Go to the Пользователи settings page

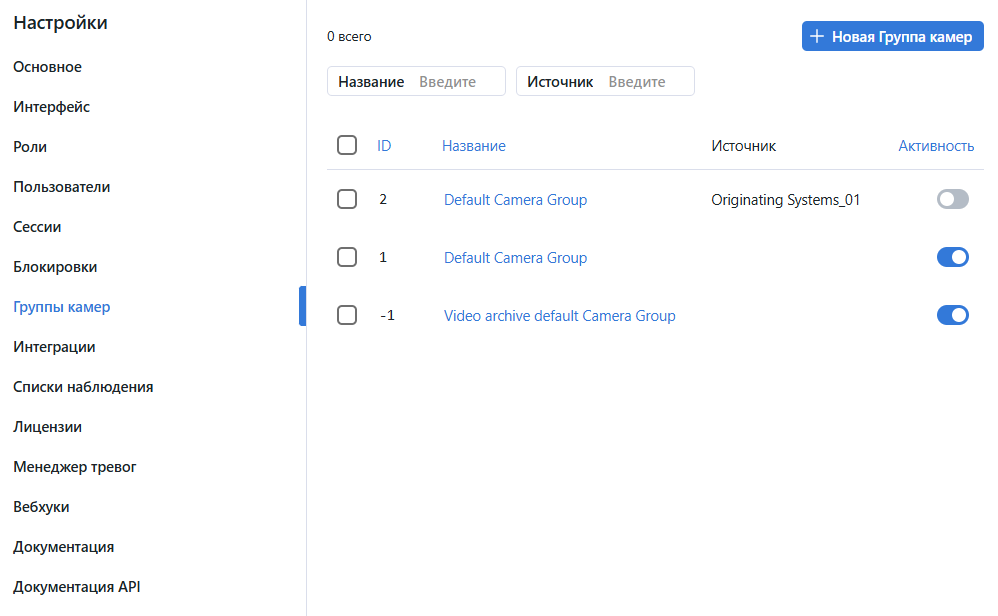point(61,187)
